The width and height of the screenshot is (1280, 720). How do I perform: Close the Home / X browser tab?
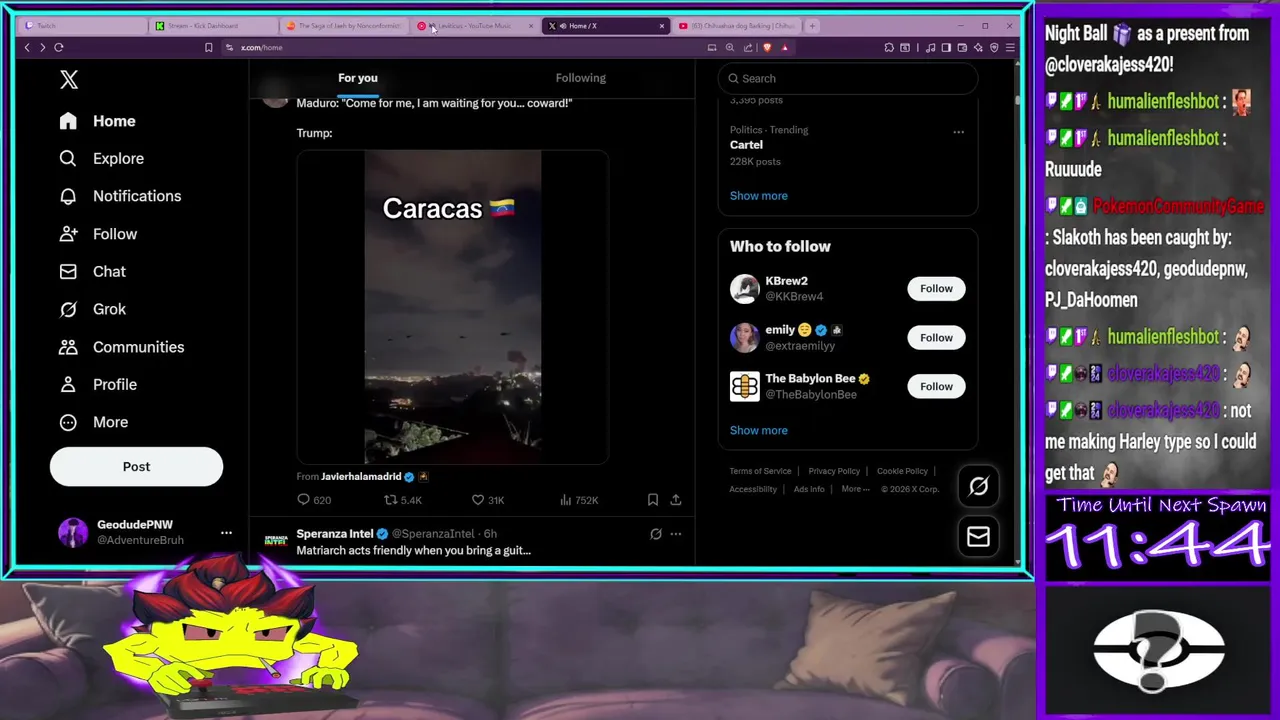click(661, 26)
